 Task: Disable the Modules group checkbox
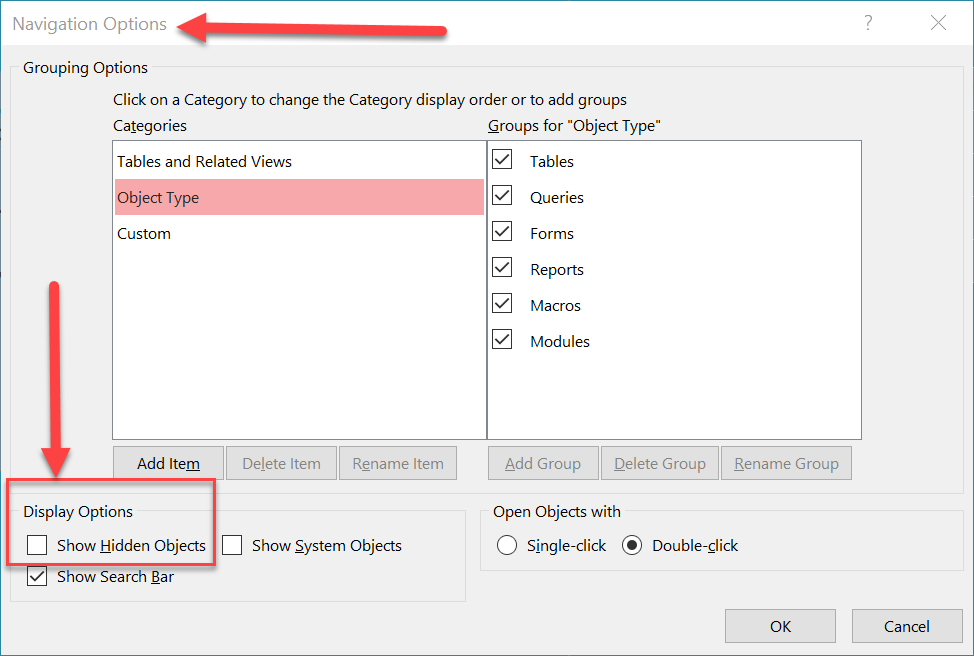503,340
